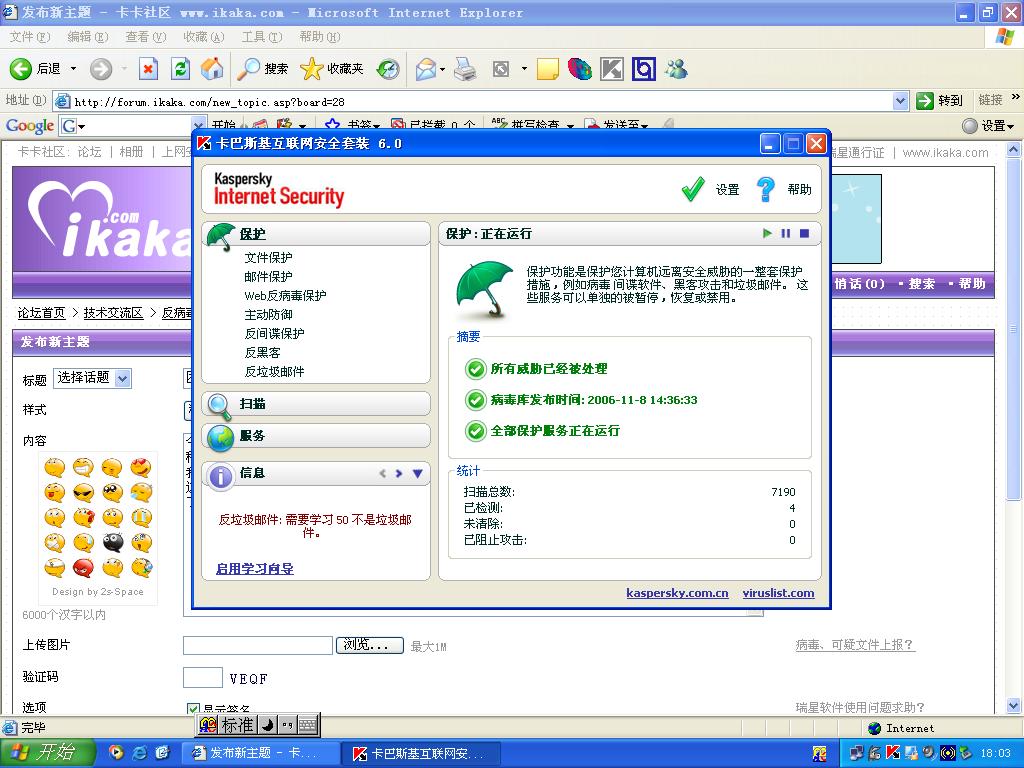Click the Mail envelope toolbar icon
Viewport: 1024px width, 768px height.
[426, 69]
